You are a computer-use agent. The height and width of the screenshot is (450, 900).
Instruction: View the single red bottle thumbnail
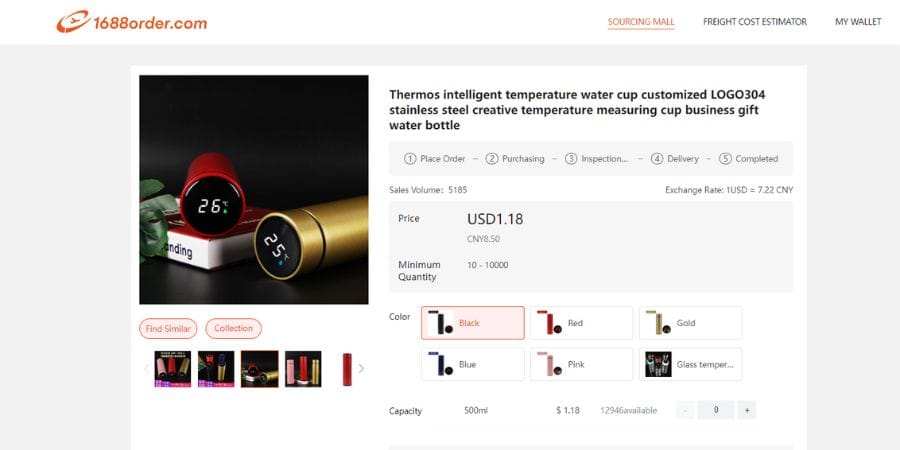(x=347, y=369)
